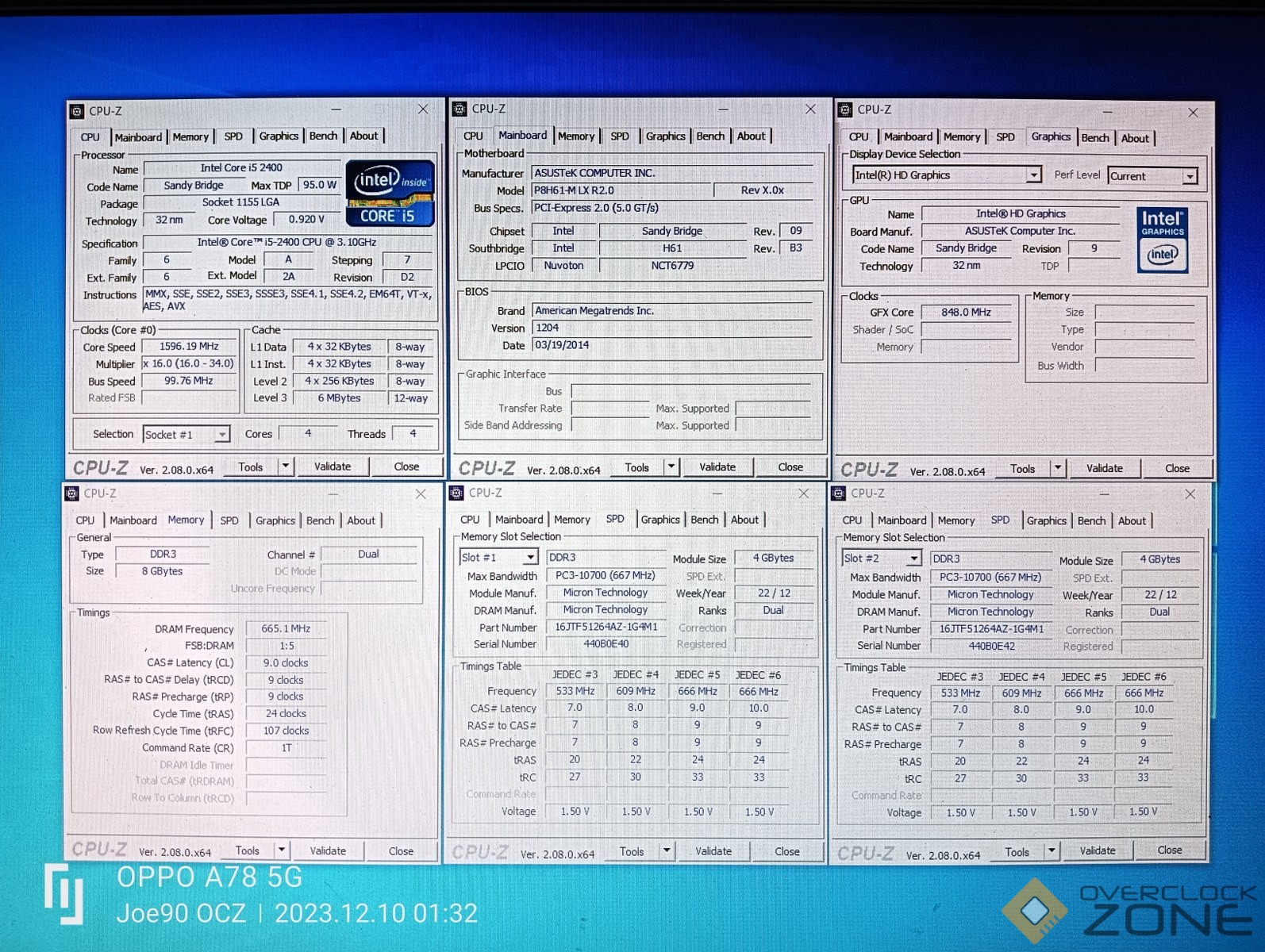
Task: Click the CPU-Z title icon in the Slot #1 SPD window
Action: click(x=456, y=493)
